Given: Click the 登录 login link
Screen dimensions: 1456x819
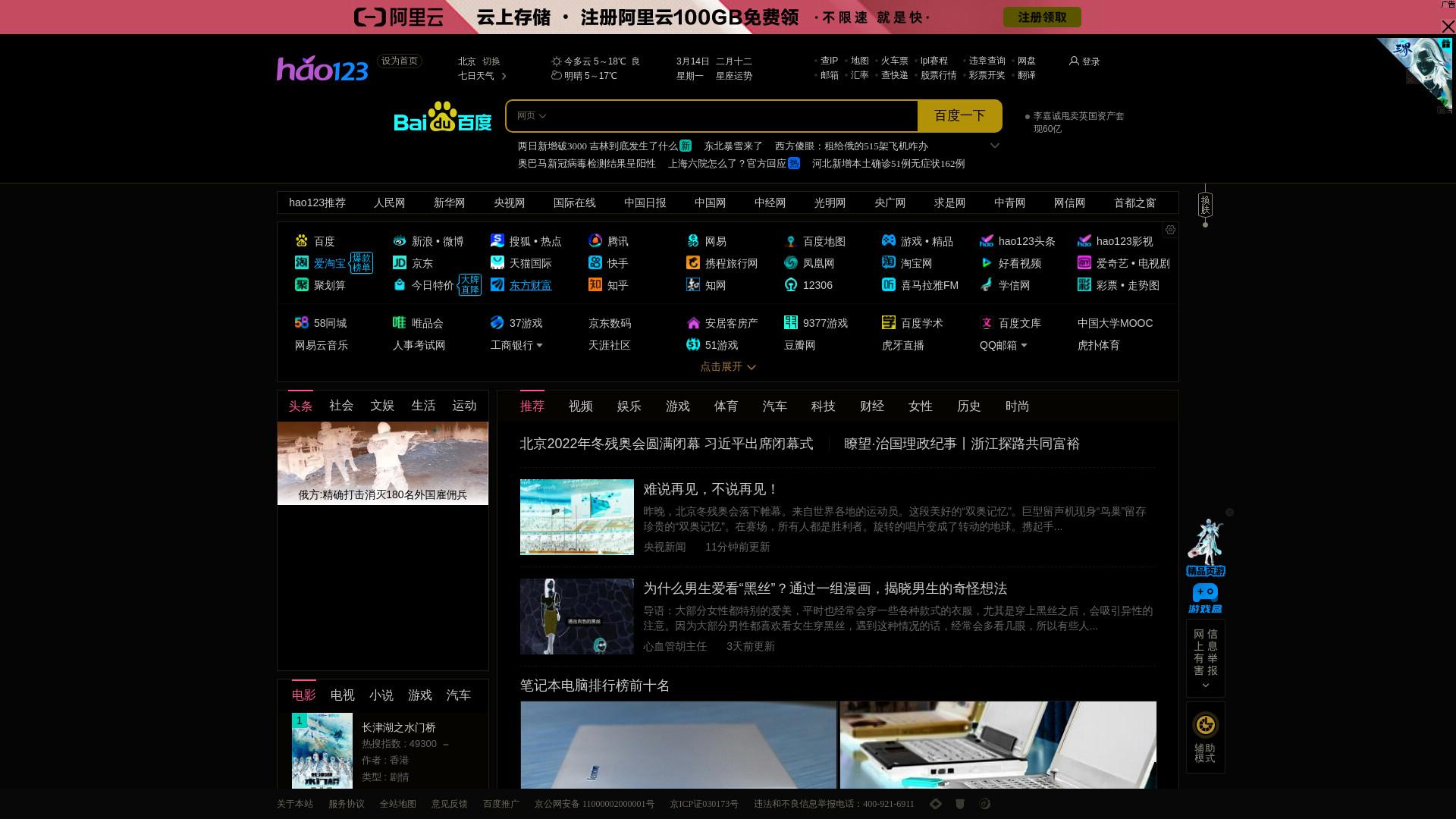Looking at the screenshot, I should pos(1084,61).
